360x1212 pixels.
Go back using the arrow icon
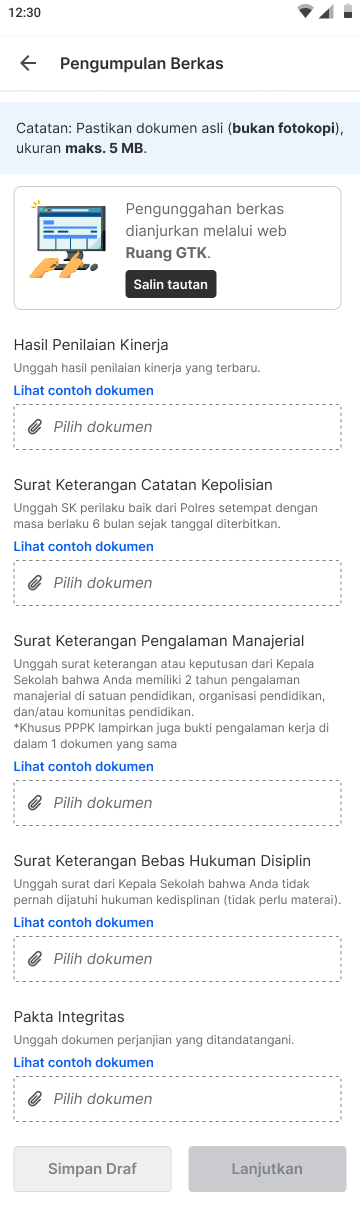point(28,63)
